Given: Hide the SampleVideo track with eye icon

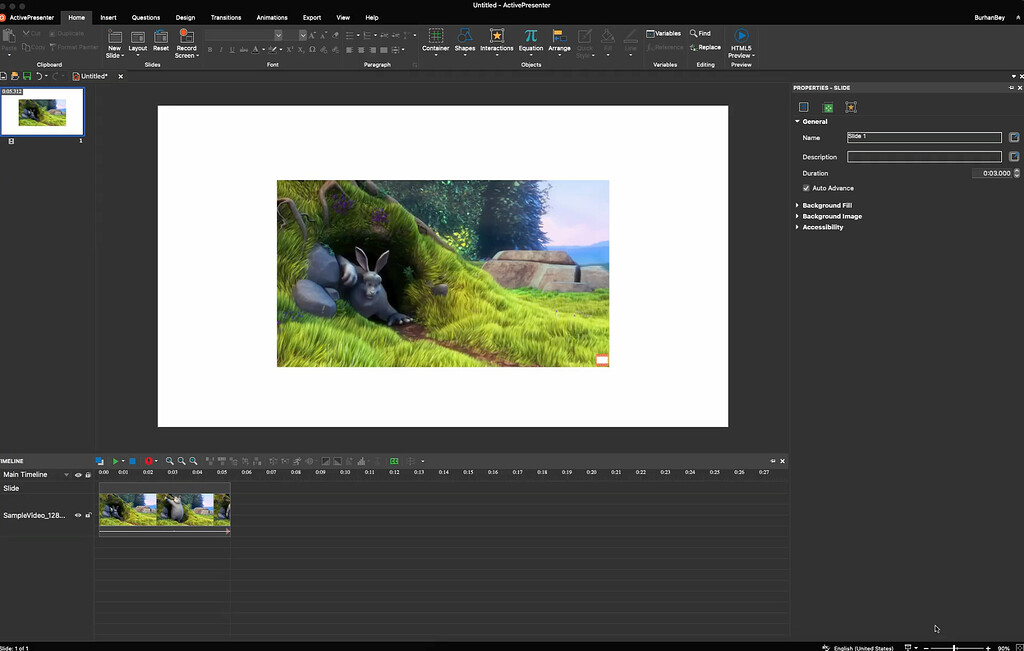Looking at the screenshot, I should pos(78,515).
